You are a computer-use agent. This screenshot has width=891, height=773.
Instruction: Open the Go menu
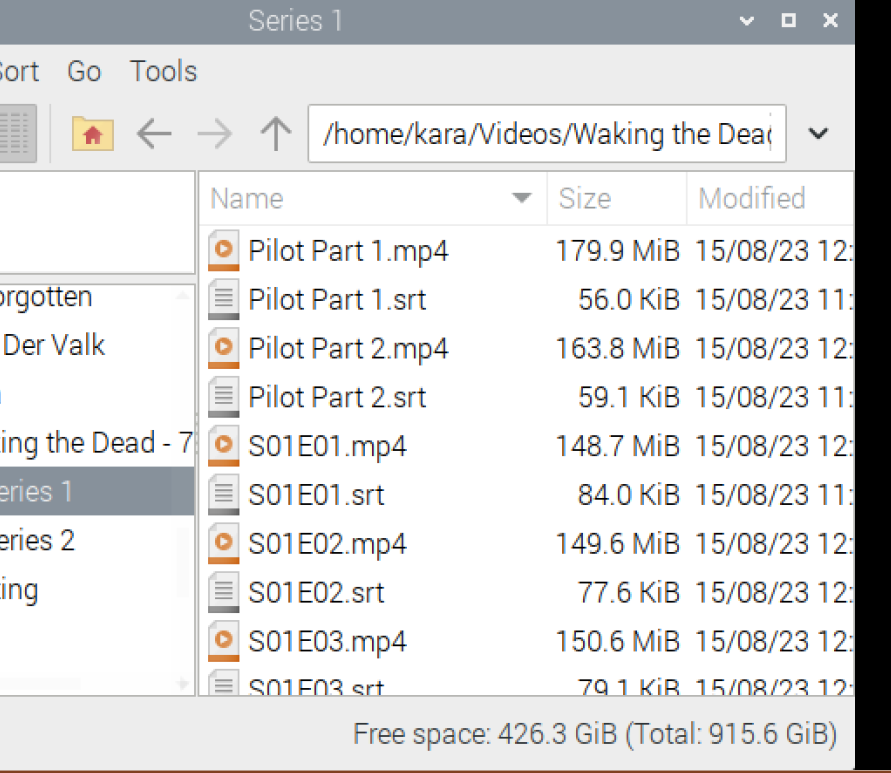pyautogui.click(x=84, y=71)
